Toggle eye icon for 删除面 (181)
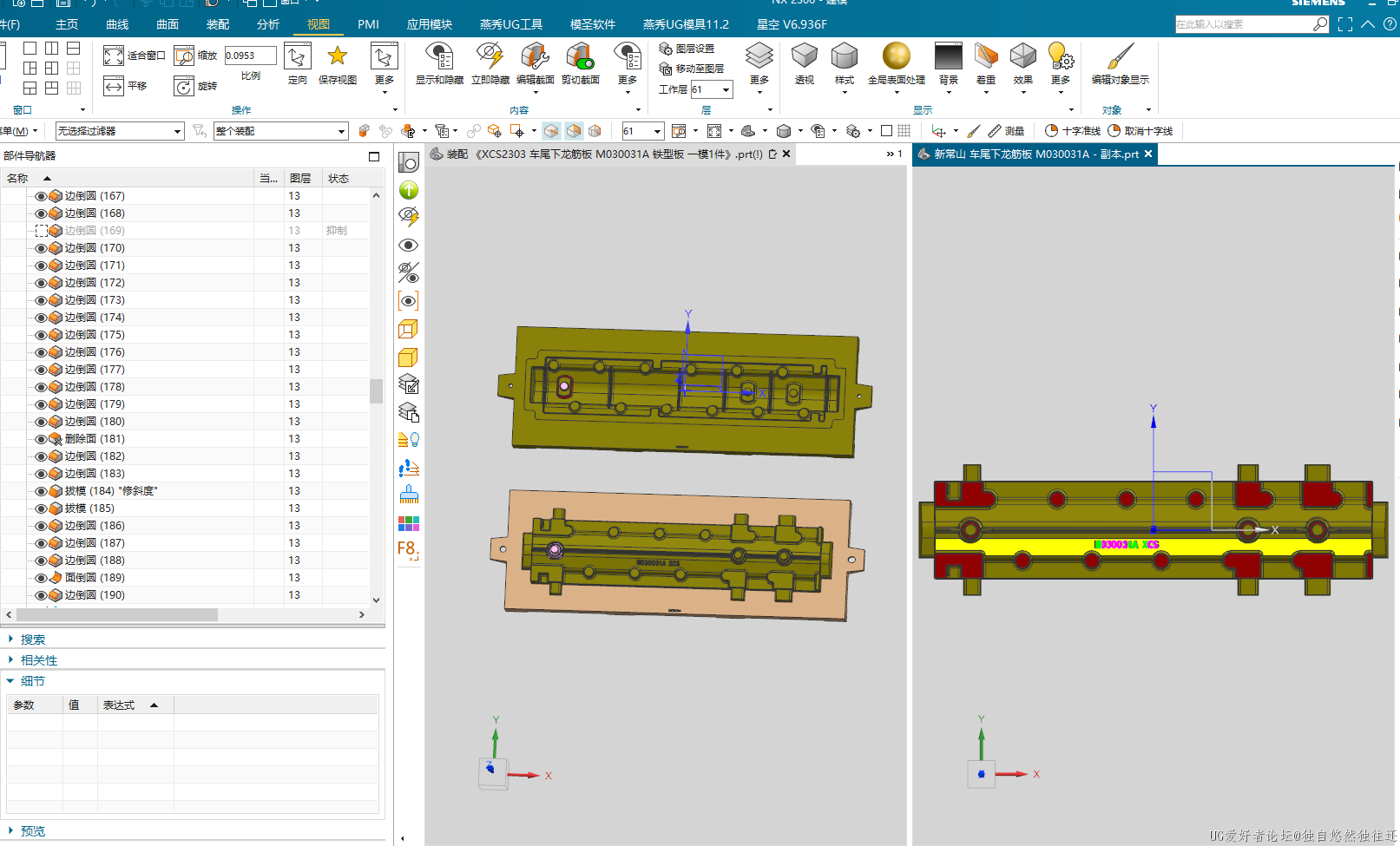Image resolution: width=1400 pixels, height=846 pixels. [41, 439]
